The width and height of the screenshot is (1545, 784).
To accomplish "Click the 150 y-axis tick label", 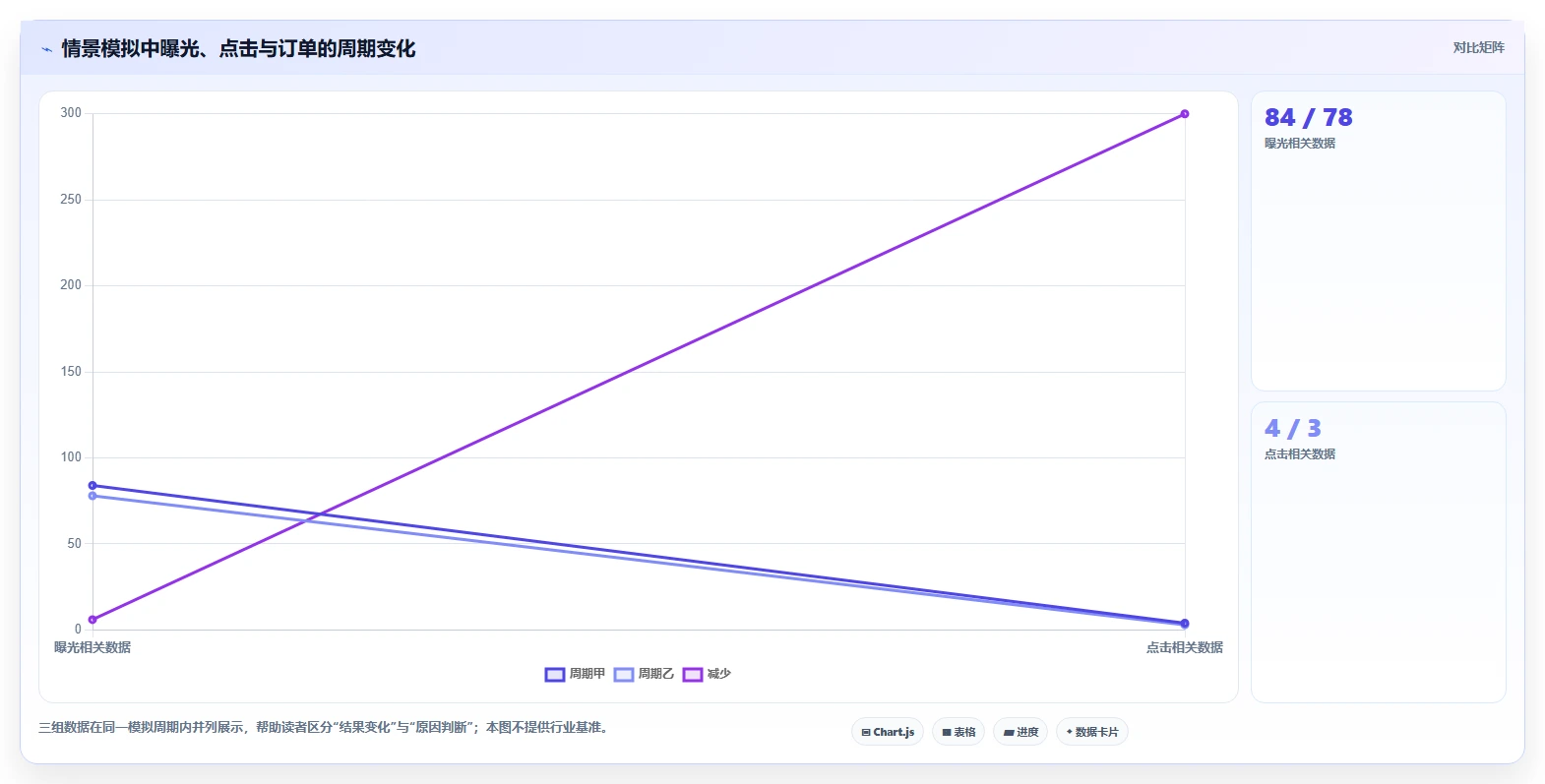I will 71,372.
